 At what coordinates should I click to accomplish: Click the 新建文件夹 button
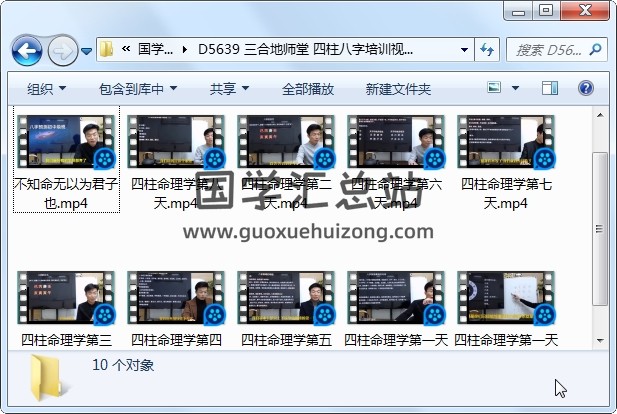pyautogui.click(x=398, y=88)
